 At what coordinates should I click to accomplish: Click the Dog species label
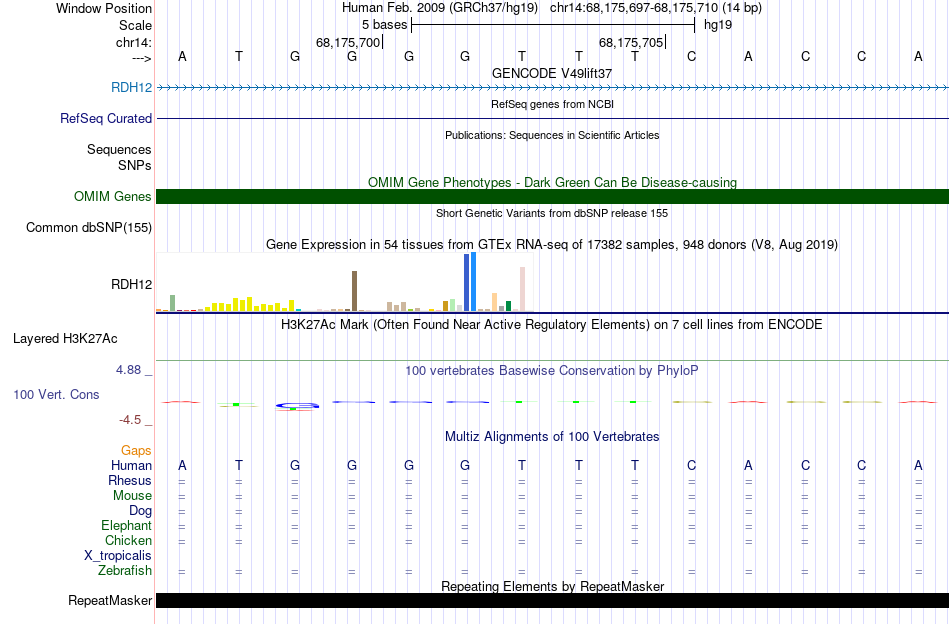click(x=140, y=511)
